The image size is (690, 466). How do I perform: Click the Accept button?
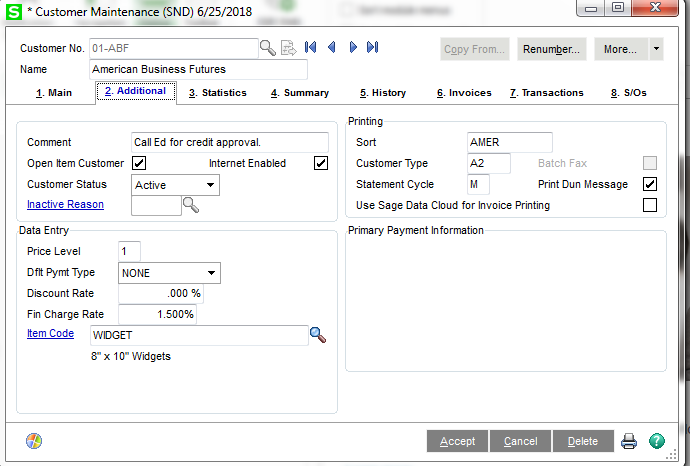[457, 441]
